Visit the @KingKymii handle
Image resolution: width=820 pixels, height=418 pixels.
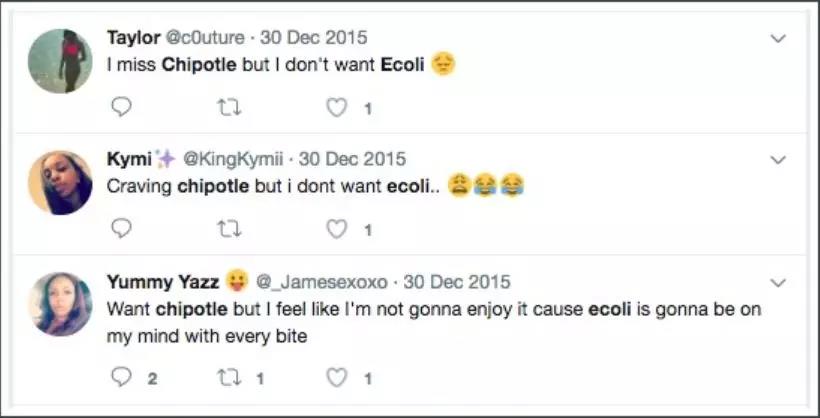point(236,160)
